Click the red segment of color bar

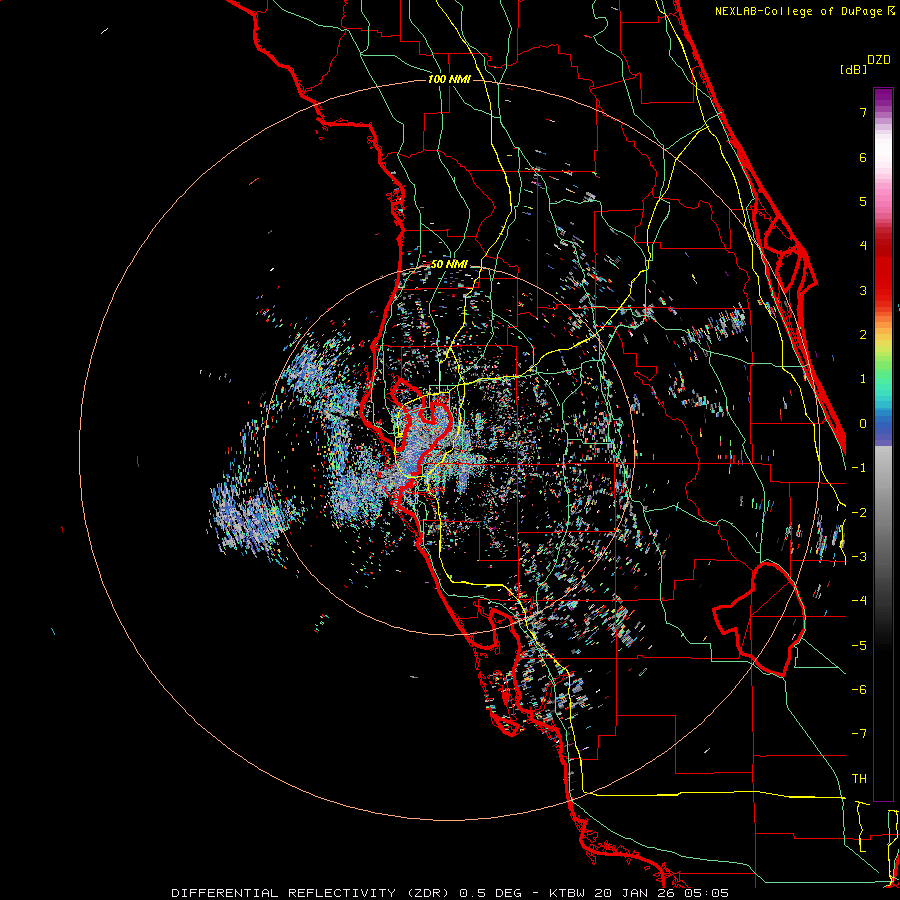point(883,270)
